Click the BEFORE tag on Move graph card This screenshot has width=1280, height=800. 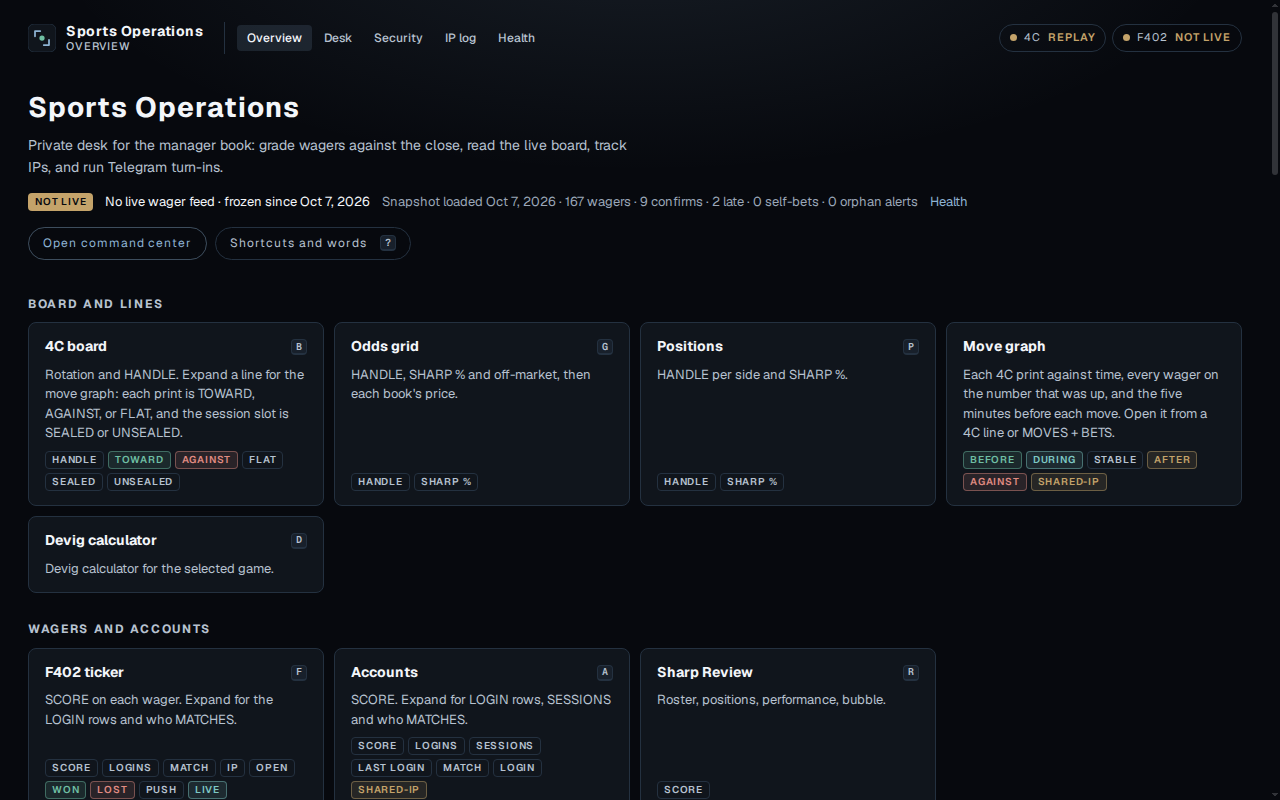coord(992,460)
